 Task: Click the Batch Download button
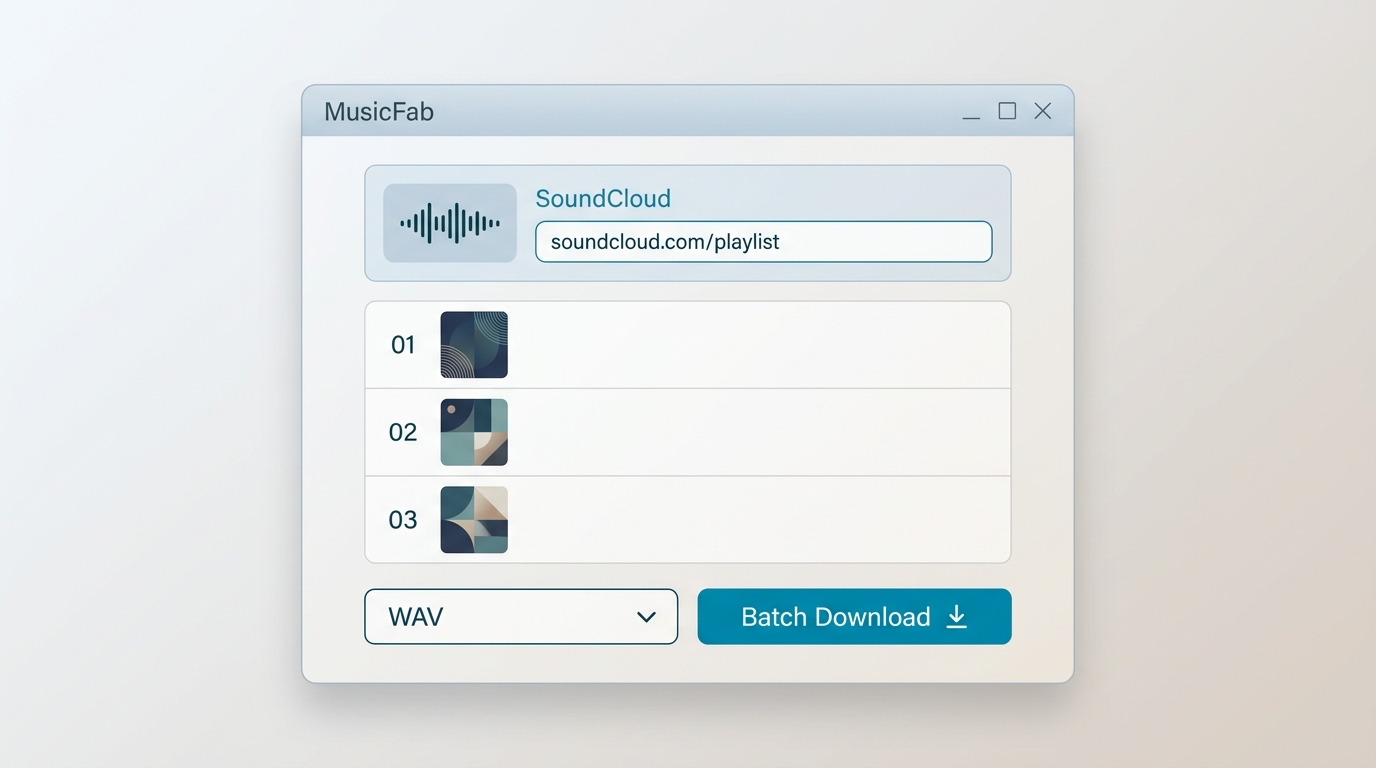854,616
